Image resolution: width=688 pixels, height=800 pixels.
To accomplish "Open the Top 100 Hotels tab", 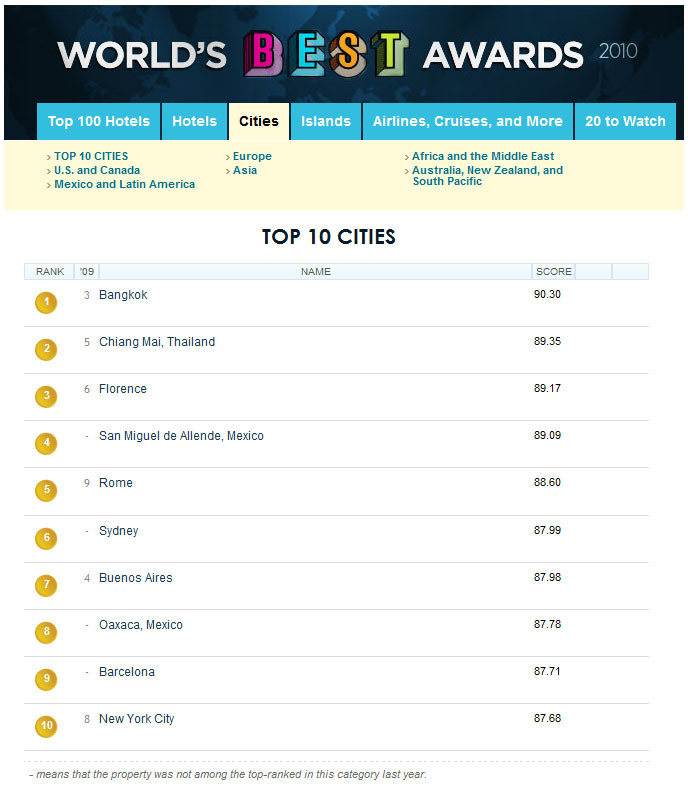I will (98, 121).
